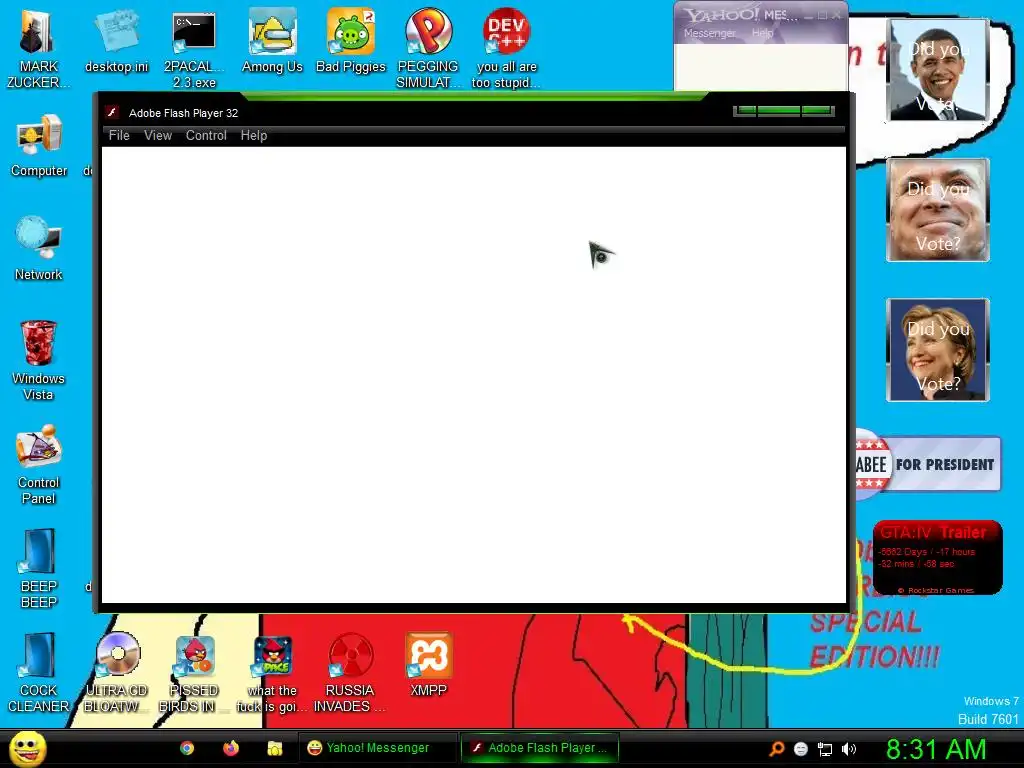Open the MARK ZUCKER desktop icon
1024x768 pixels.
[37, 33]
